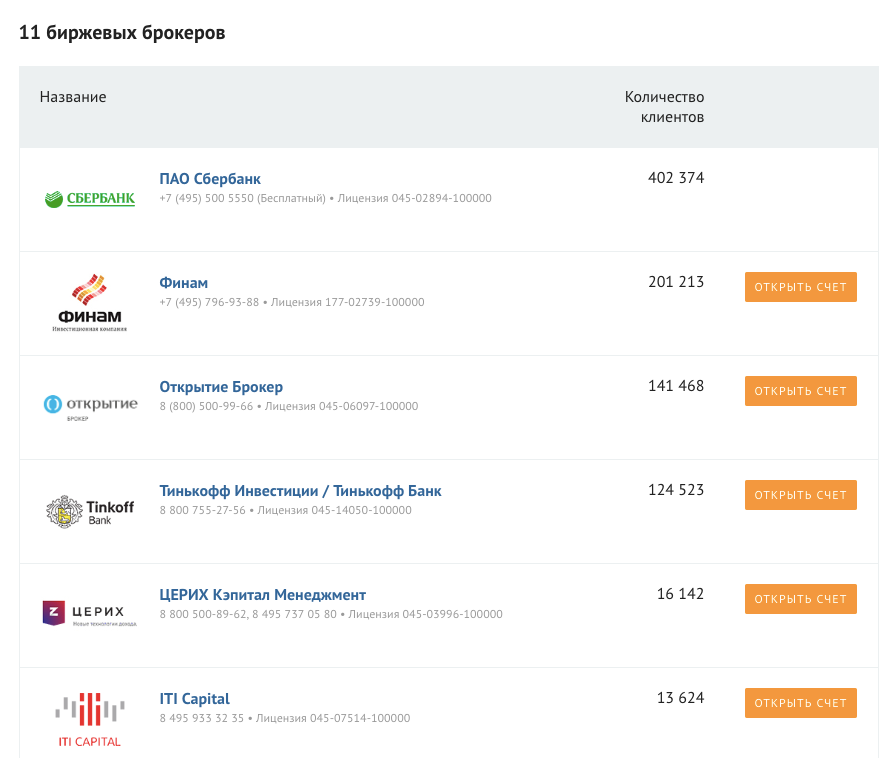Click the 11 биржевых брокеров heading

pos(122,33)
